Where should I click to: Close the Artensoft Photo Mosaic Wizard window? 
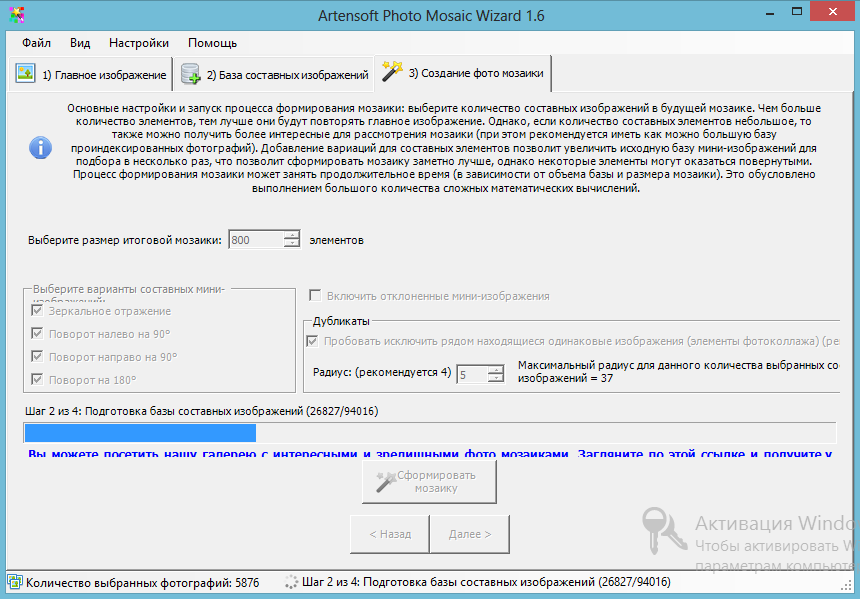(833, 12)
